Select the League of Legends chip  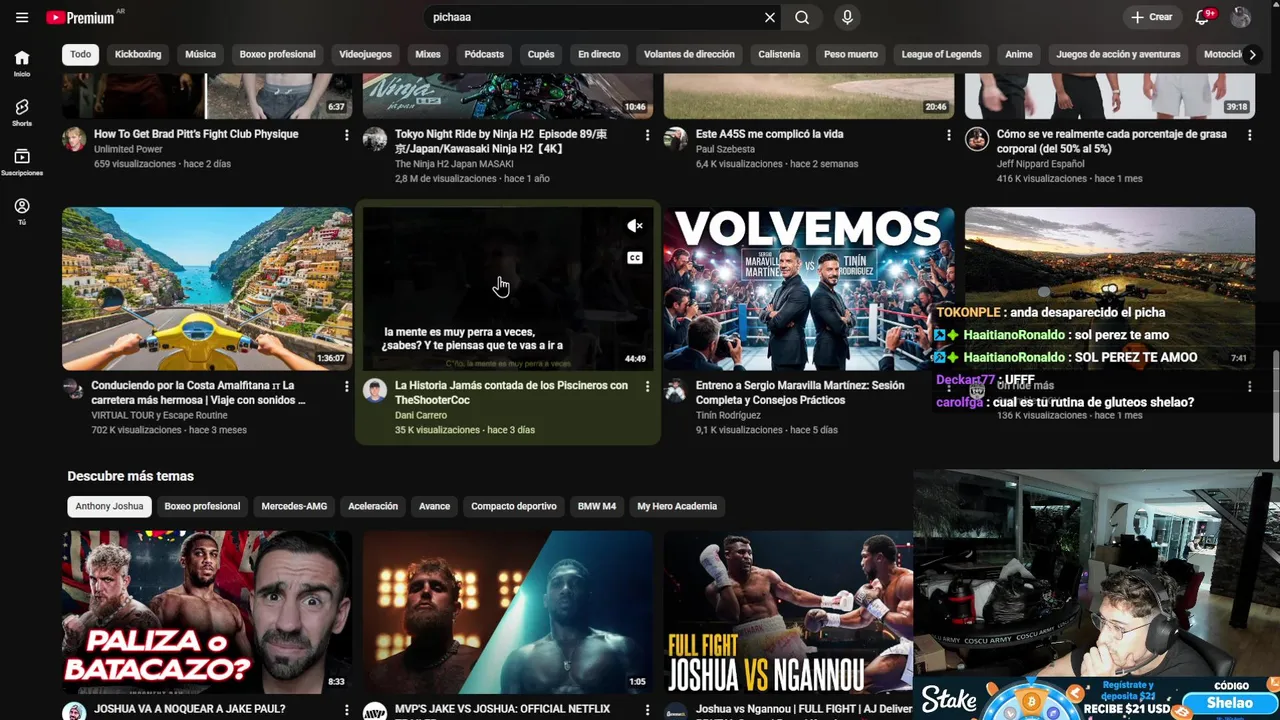[941, 54]
